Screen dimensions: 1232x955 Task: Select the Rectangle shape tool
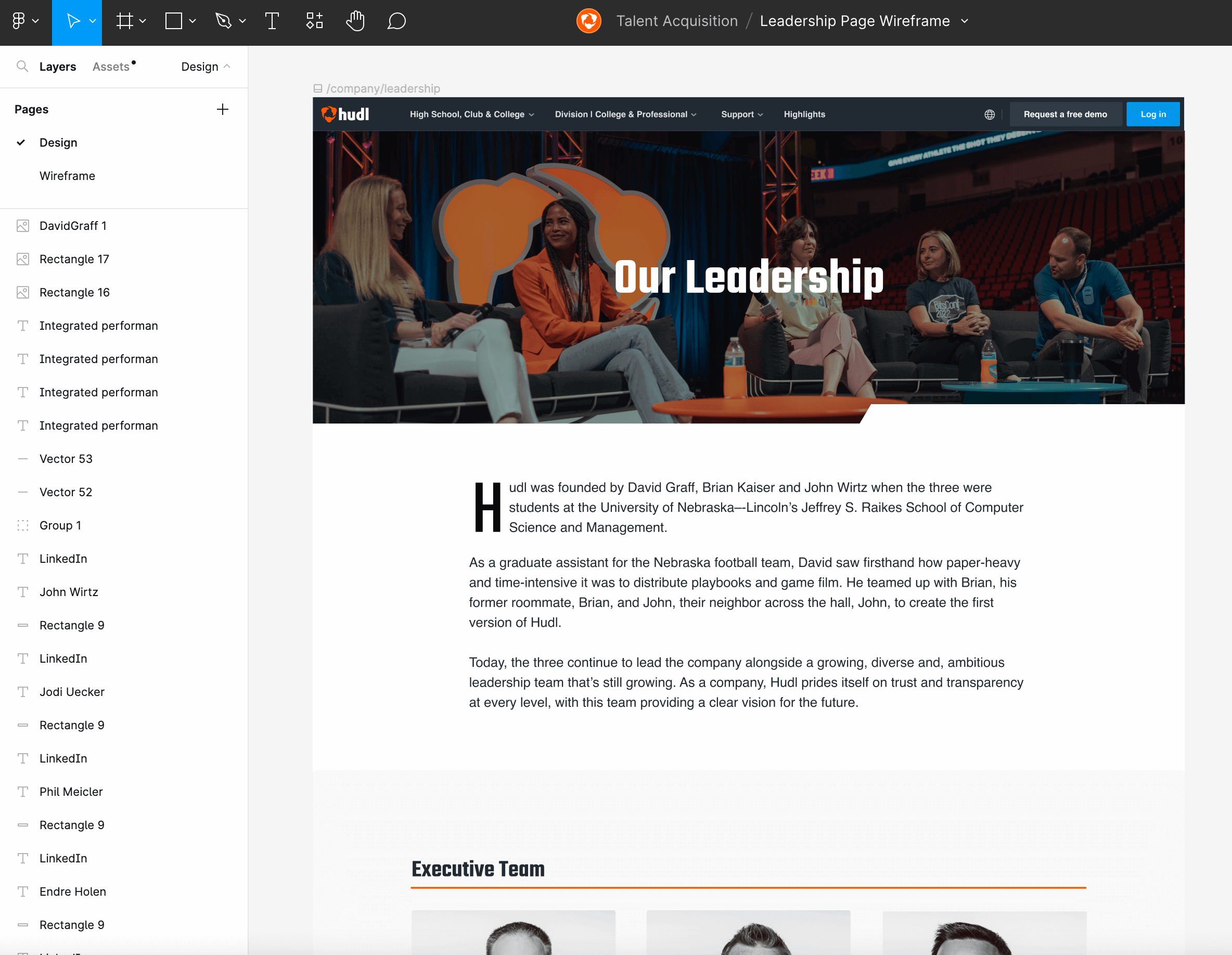[173, 21]
